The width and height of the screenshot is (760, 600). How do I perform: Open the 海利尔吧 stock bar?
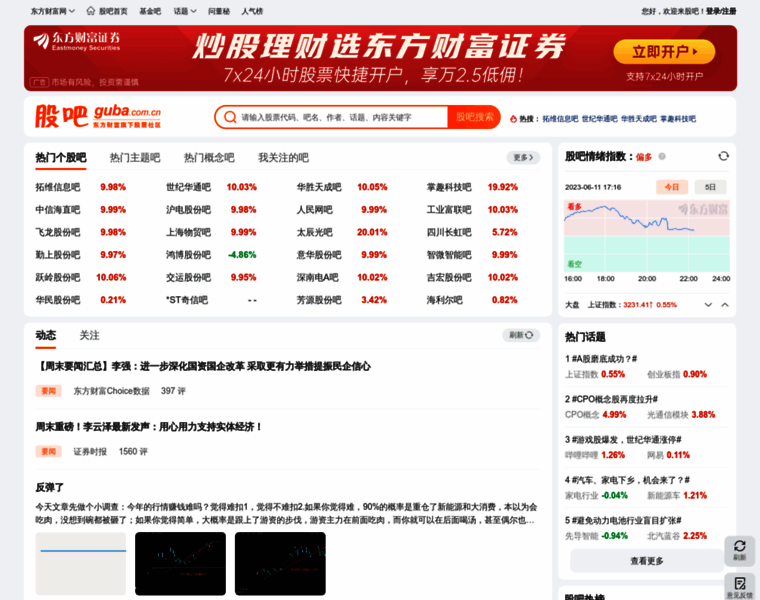[444, 300]
